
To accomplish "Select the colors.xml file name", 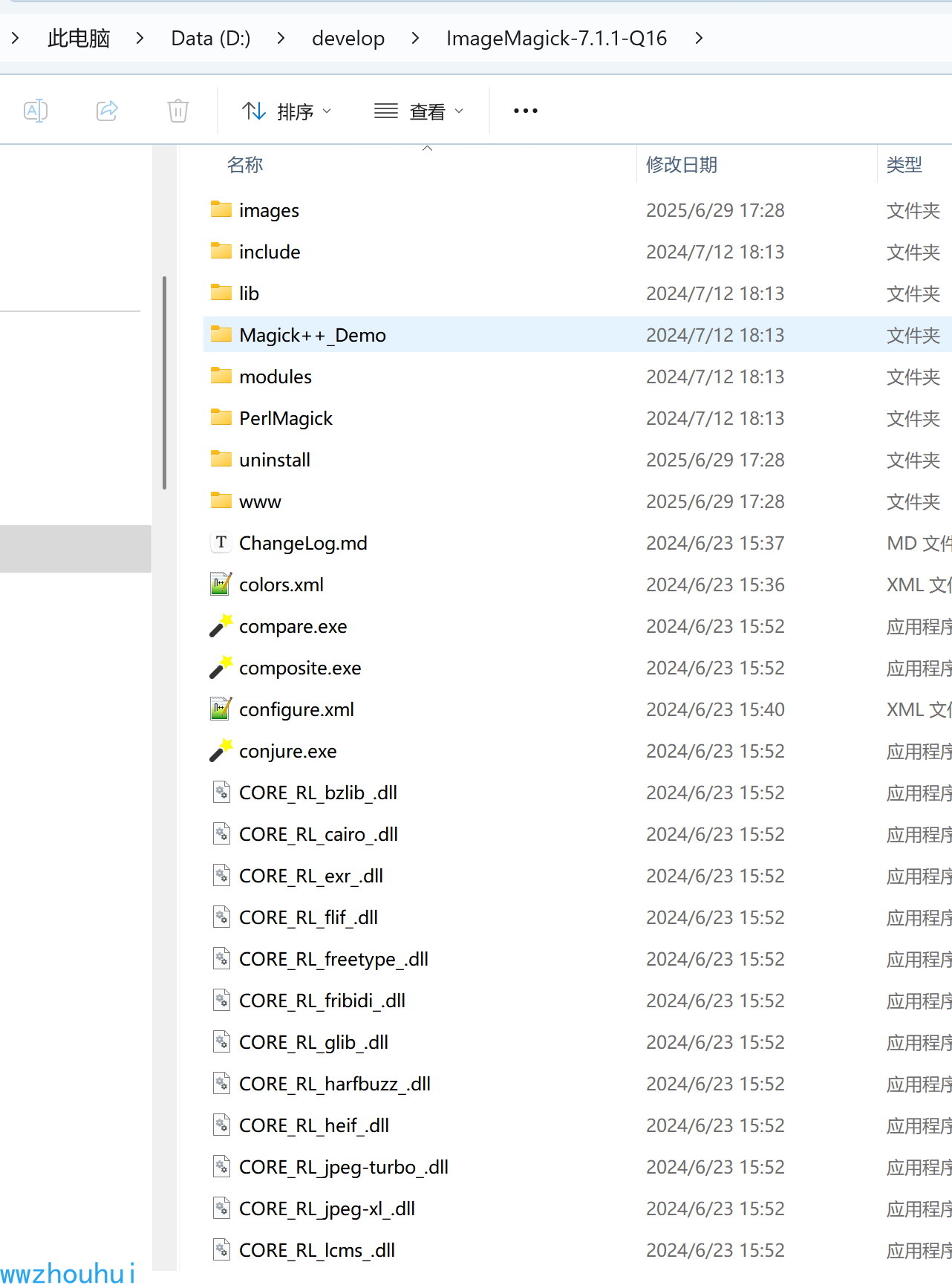I will coord(281,585).
